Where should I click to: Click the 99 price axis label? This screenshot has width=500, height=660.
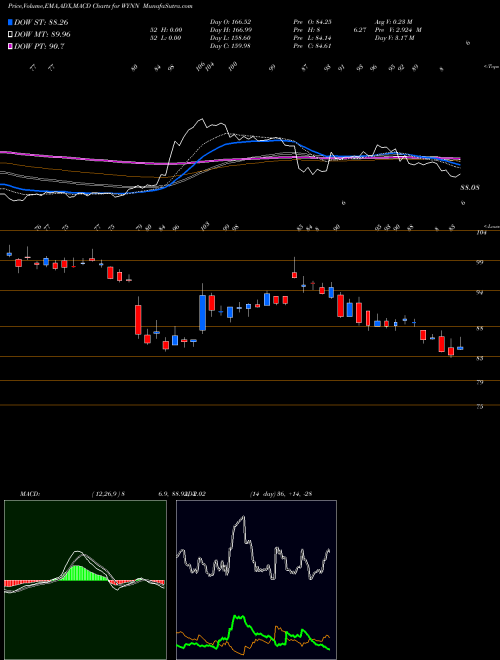481,262
